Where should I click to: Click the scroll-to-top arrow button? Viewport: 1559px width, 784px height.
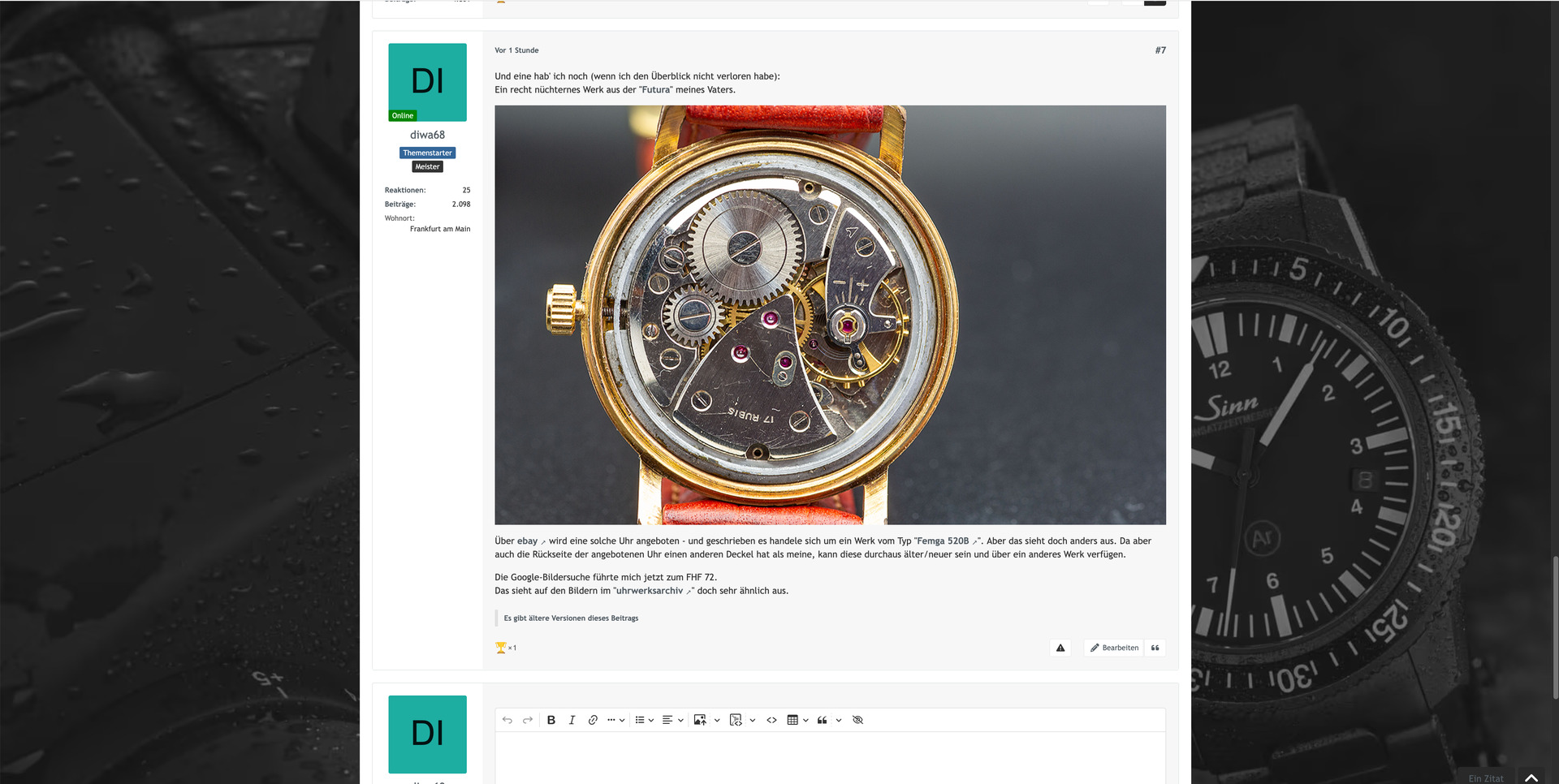coord(1531,778)
